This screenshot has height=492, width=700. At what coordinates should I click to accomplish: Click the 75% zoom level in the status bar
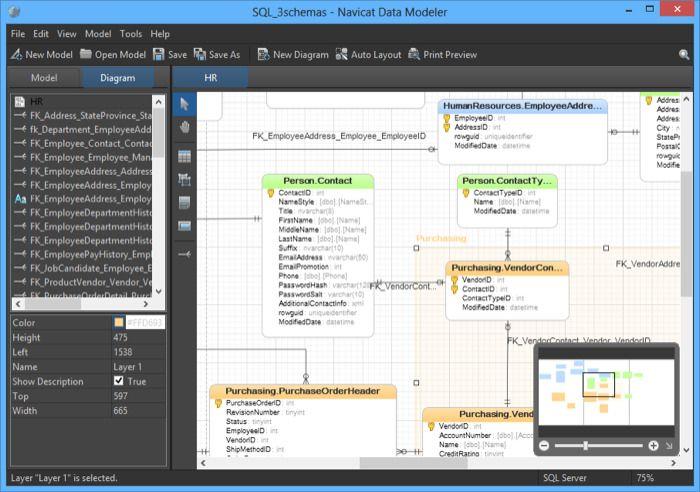645,478
